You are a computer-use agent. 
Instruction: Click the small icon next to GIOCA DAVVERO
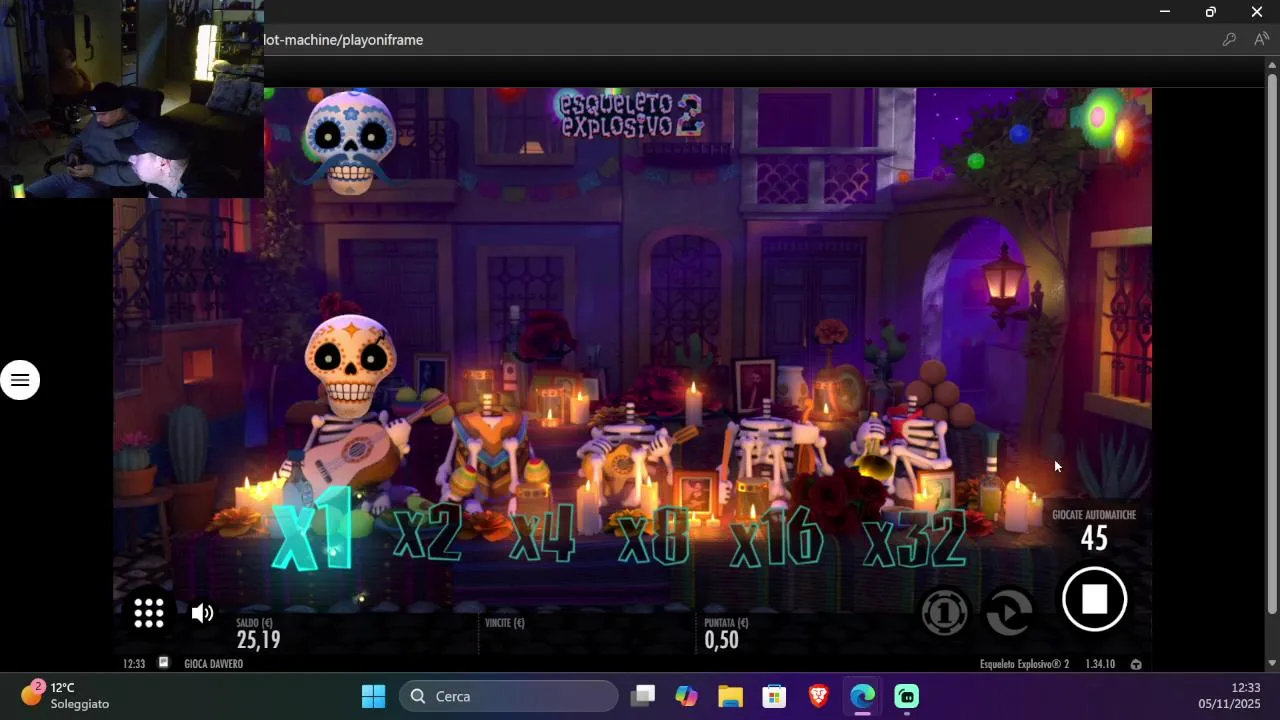point(163,663)
